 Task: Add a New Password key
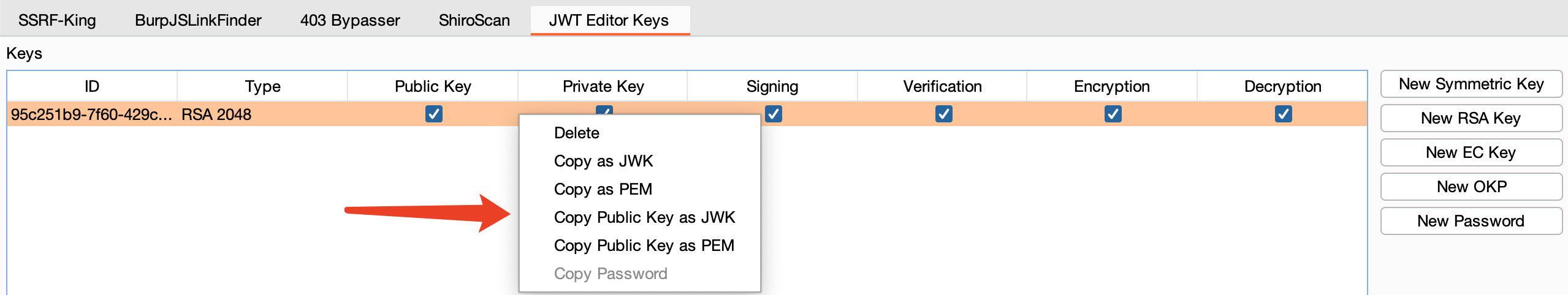coord(1471,221)
